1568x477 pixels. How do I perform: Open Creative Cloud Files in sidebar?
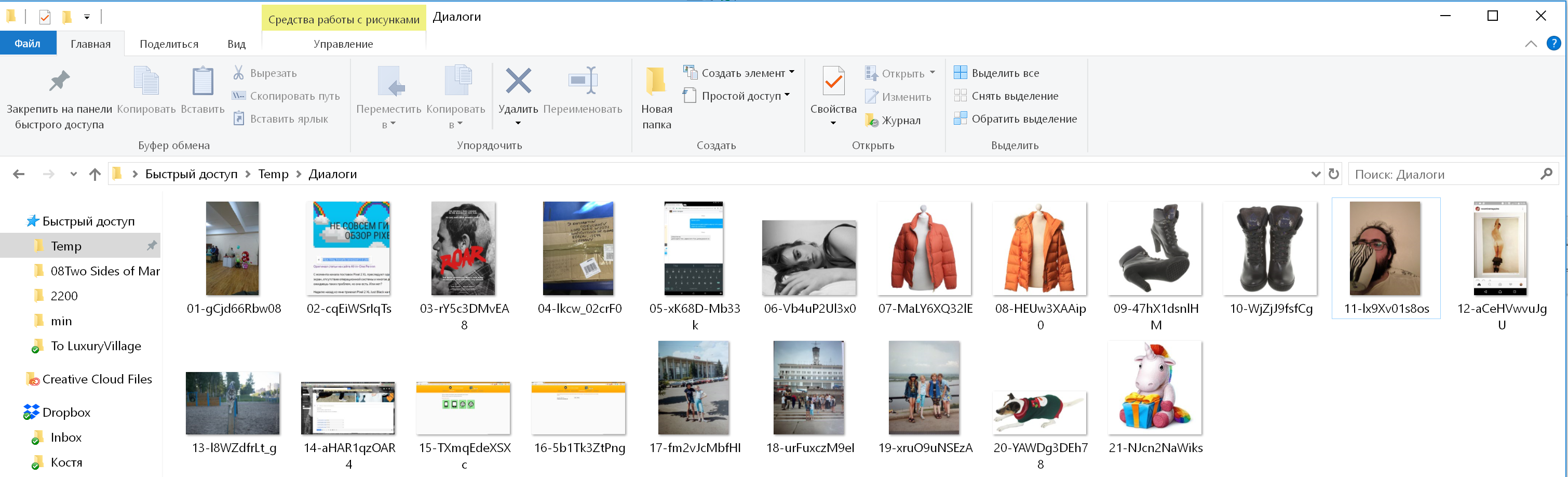pyautogui.click(x=89, y=379)
